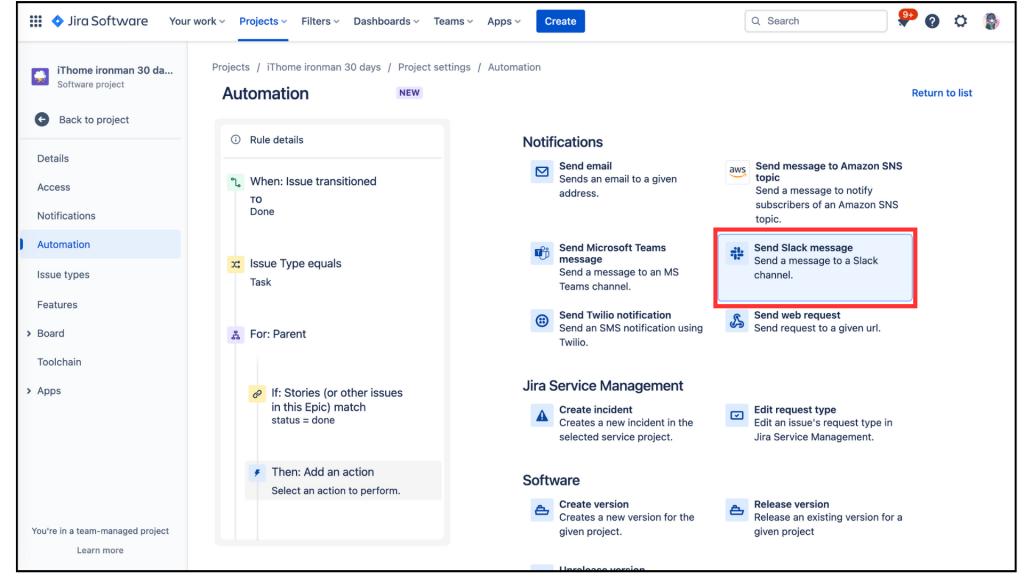This screenshot has height=576, width=1024.
Task: Click the Back to project arrow icon
Action: coord(42,120)
